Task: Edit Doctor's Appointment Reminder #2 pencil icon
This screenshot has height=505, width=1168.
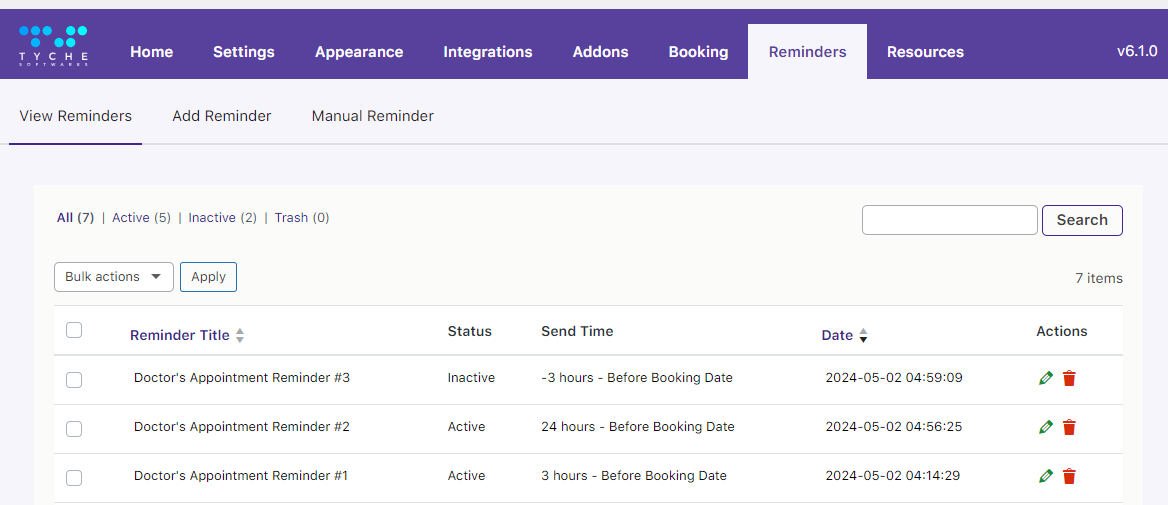Action: pyautogui.click(x=1046, y=428)
